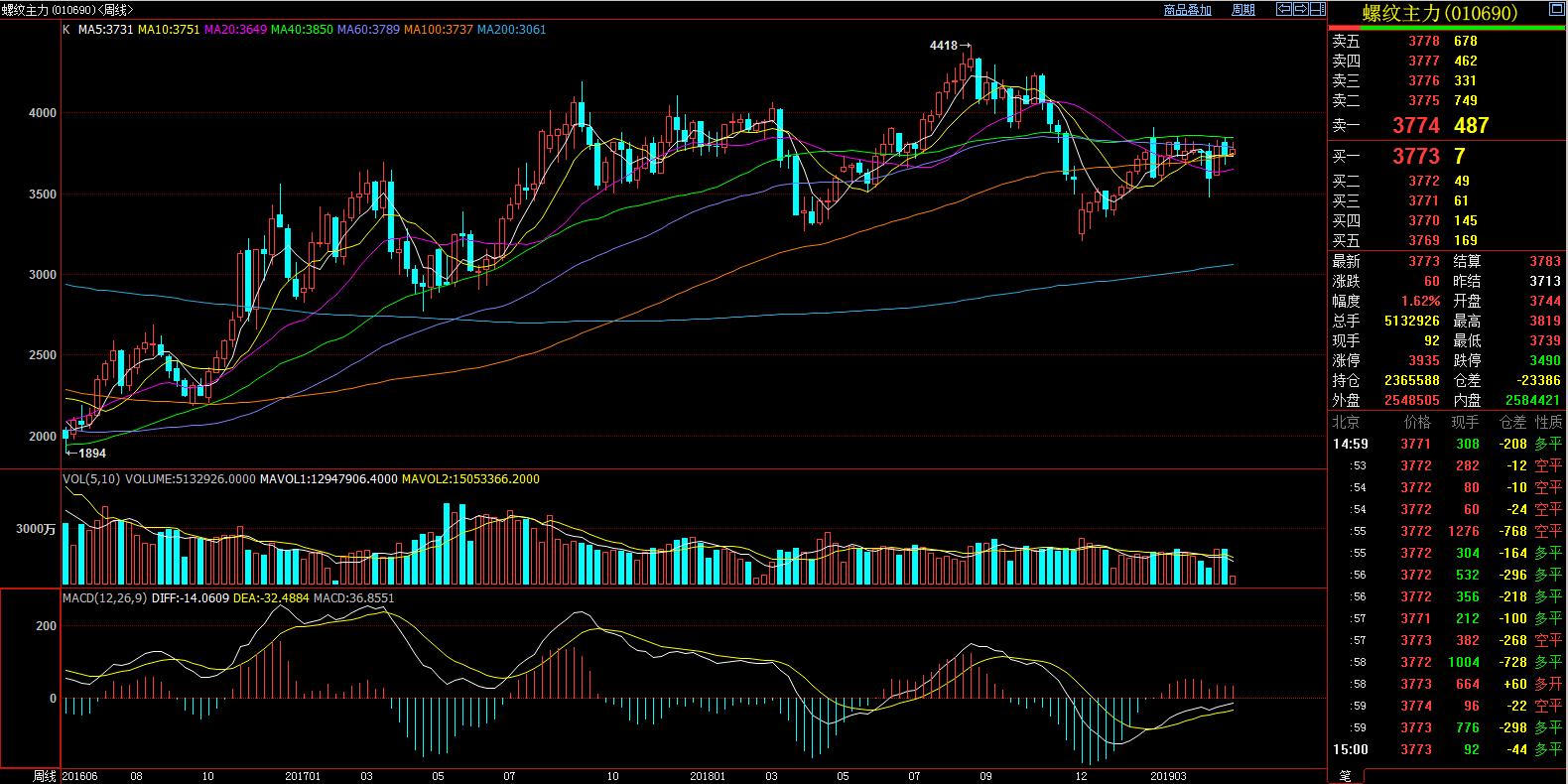Viewport: 1568px width, 784px height.
Task: Click the 3000万 volume axis label
Action: 36,529
